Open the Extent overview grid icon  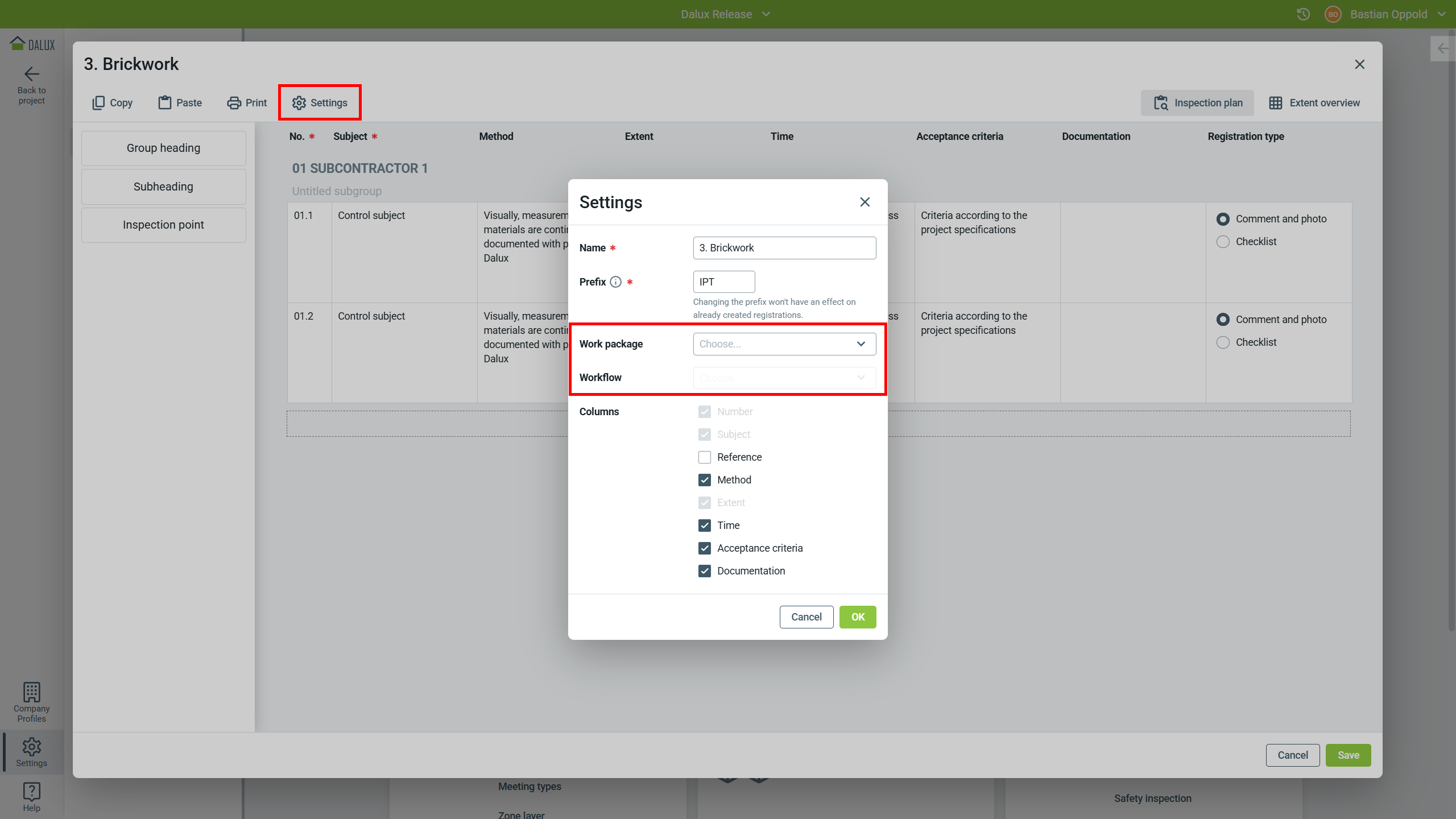[1276, 103]
